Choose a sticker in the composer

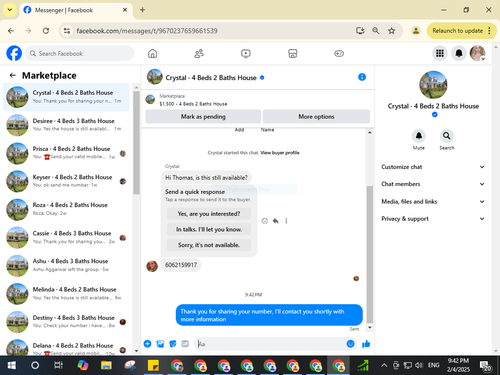click(x=173, y=344)
